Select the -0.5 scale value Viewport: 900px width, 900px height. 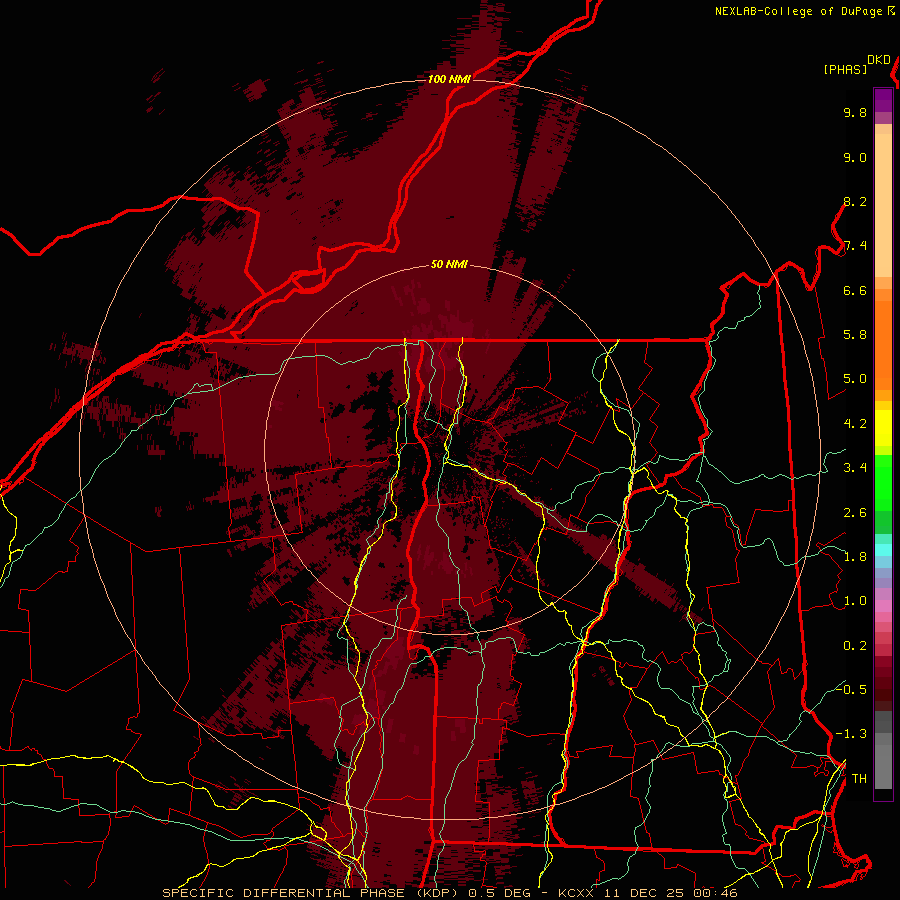click(x=851, y=689)
